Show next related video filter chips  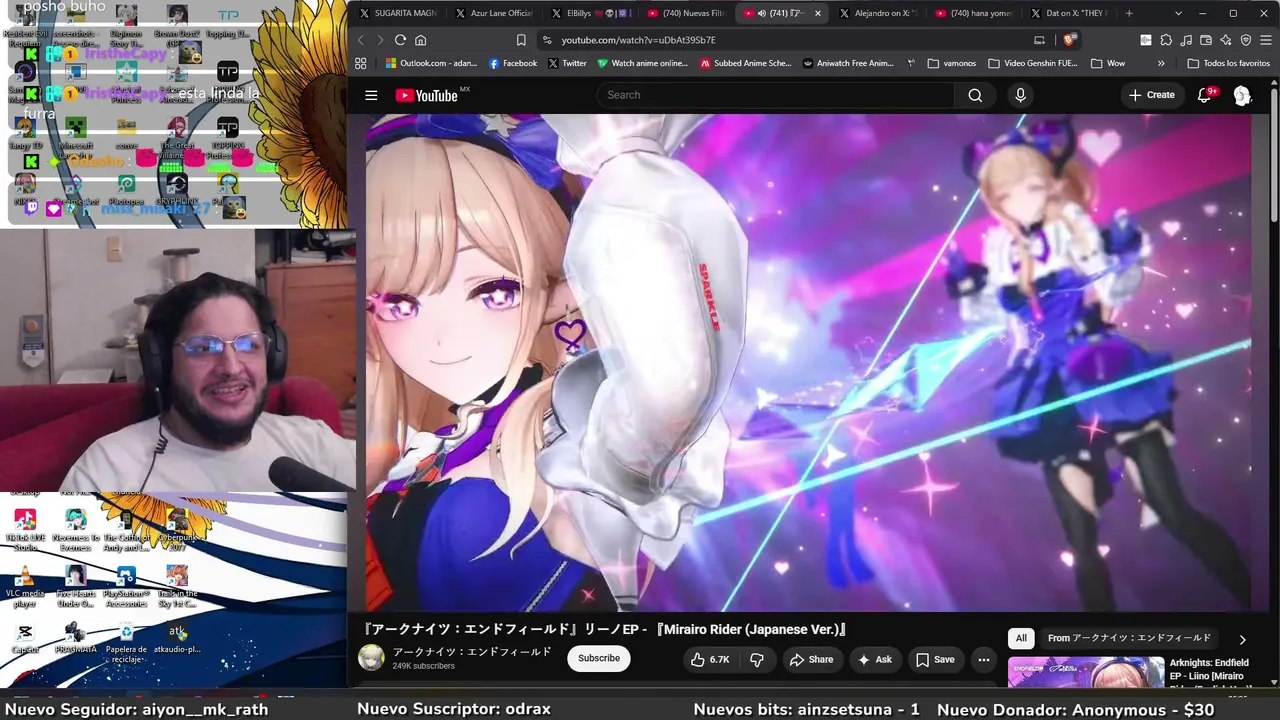point(1243,639)
